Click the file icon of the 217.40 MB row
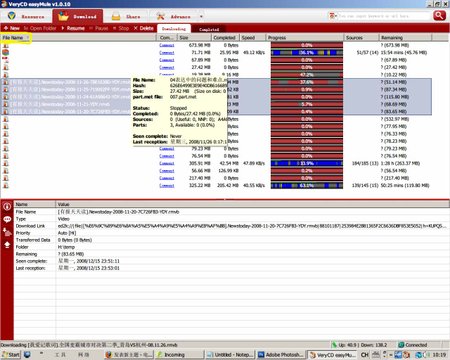 coord(5,178)
